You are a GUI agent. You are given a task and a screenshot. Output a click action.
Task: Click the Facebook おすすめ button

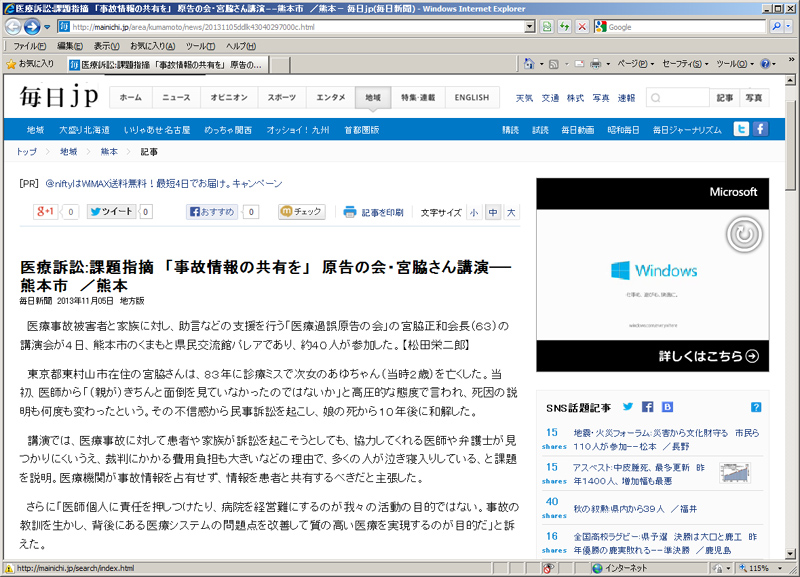(212, 211)
